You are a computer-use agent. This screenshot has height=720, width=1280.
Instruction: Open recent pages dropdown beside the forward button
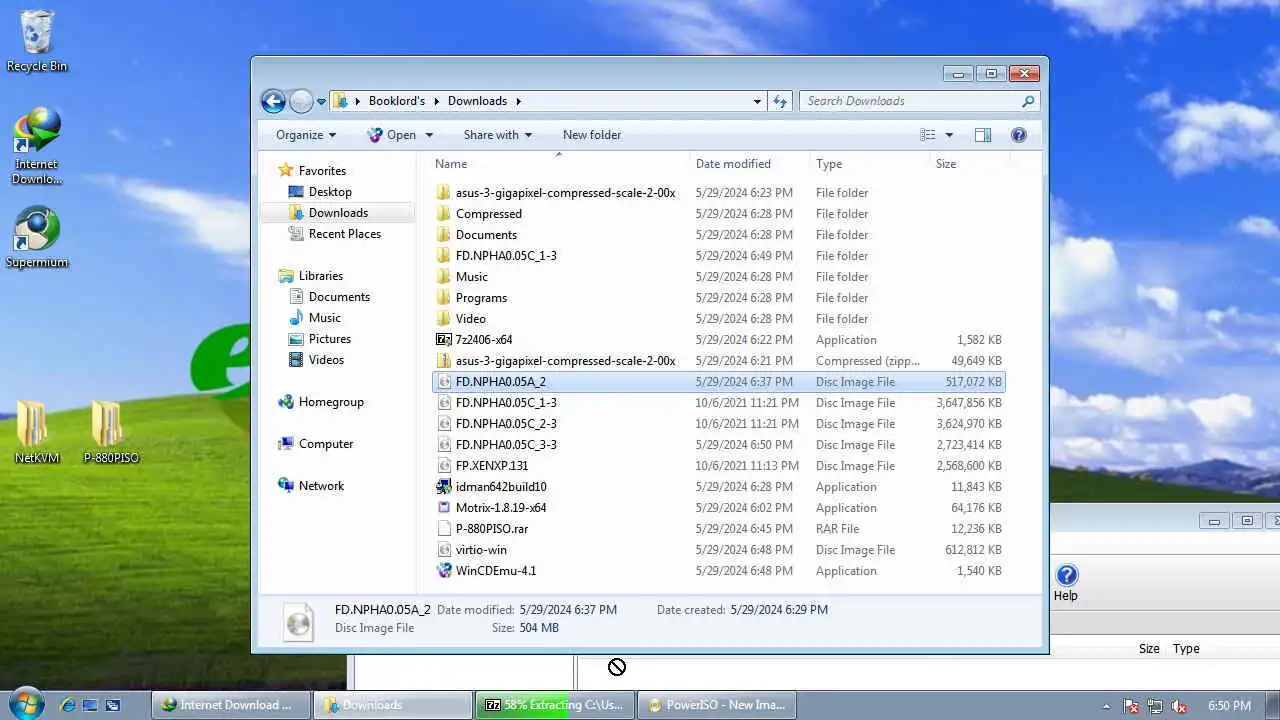tap(321, 101)
